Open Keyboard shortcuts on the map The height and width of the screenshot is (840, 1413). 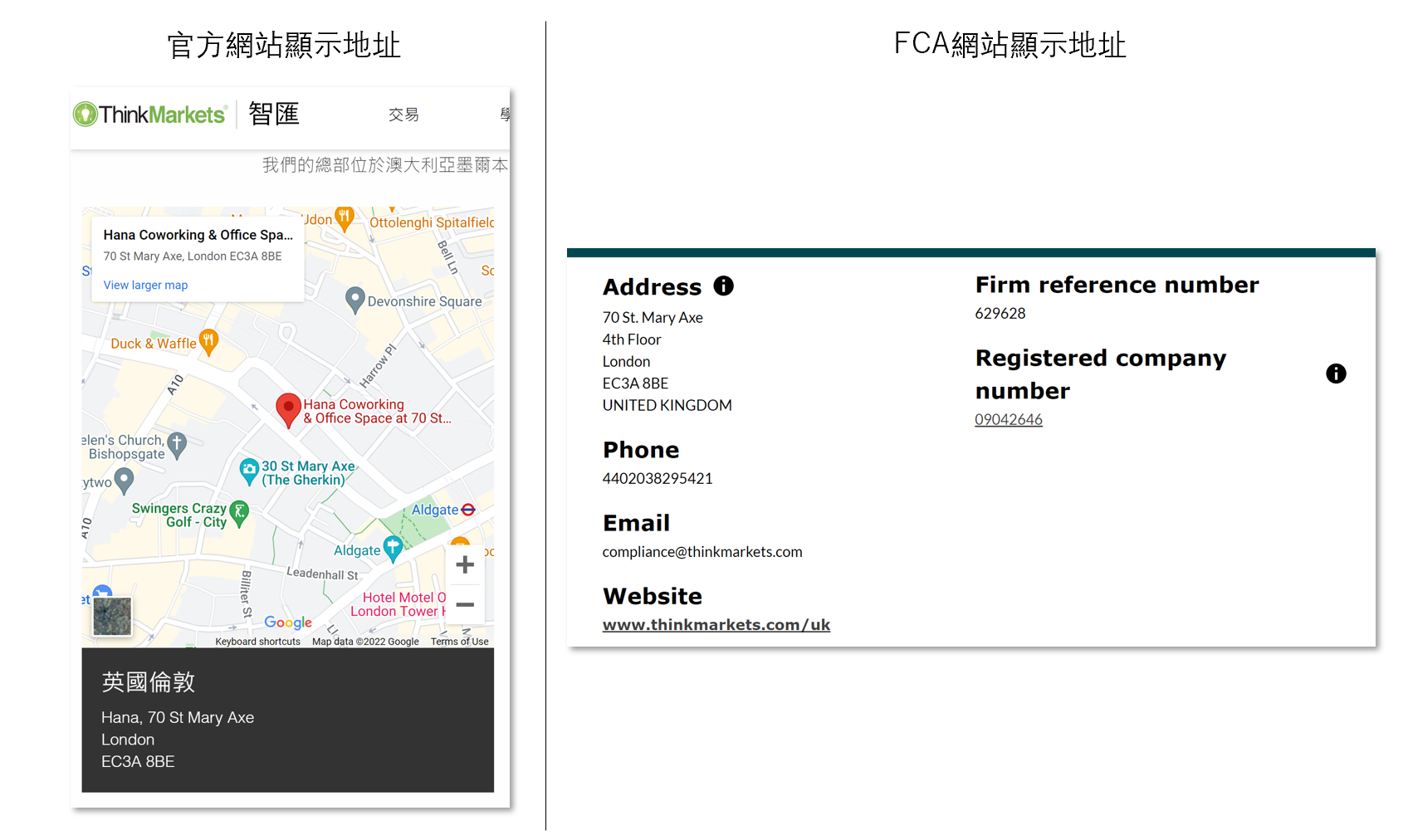257,642
